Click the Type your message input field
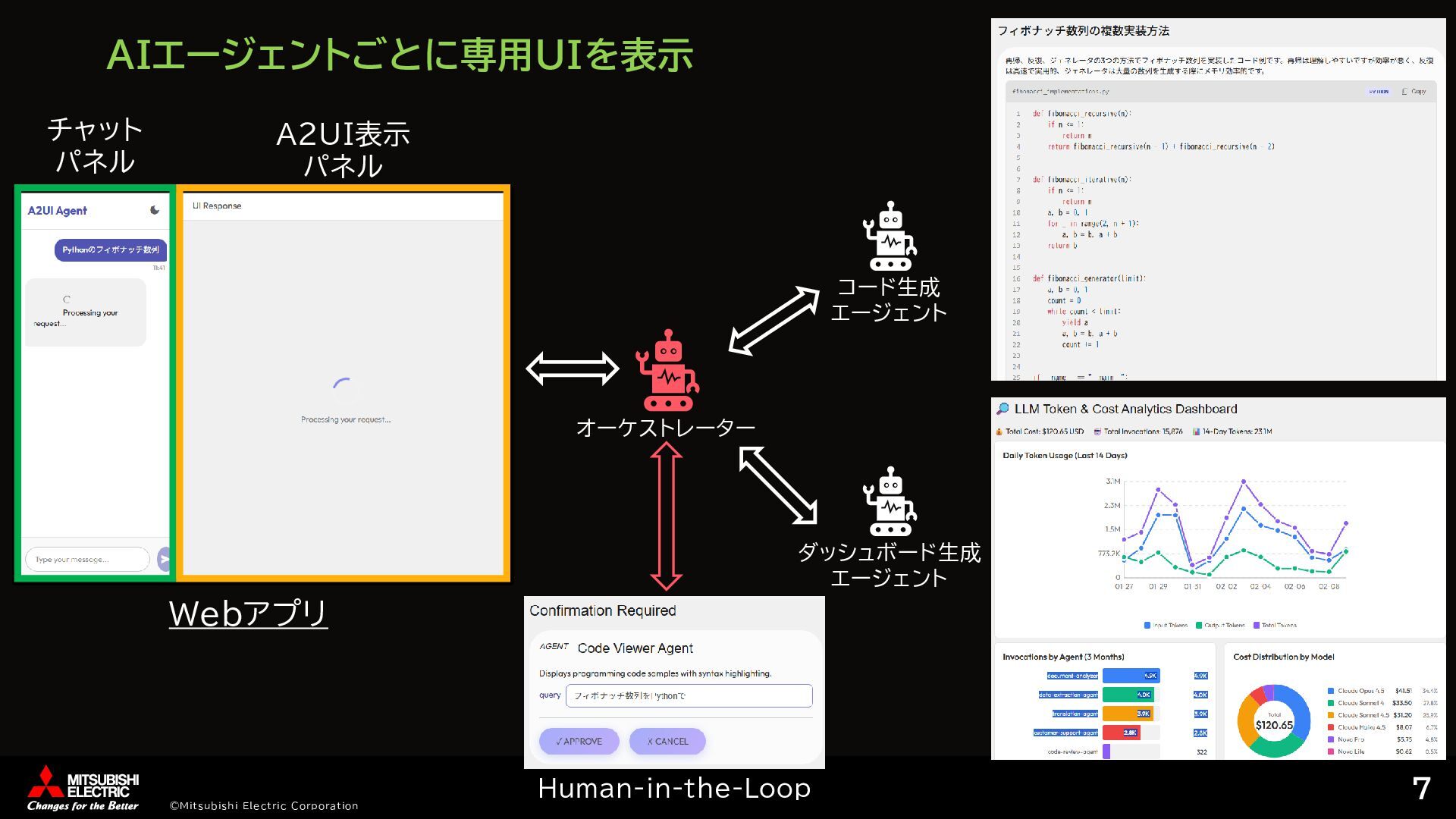 [86, 559]
